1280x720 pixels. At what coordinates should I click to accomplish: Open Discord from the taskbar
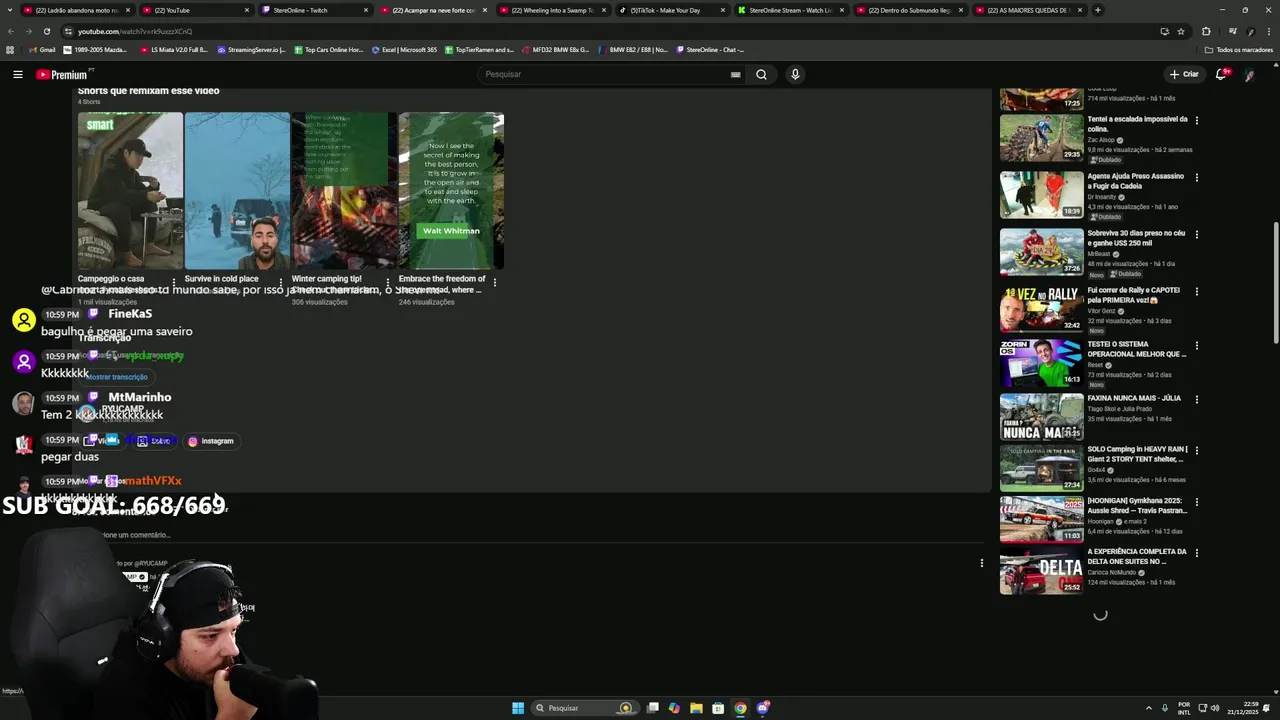point(762,708)
